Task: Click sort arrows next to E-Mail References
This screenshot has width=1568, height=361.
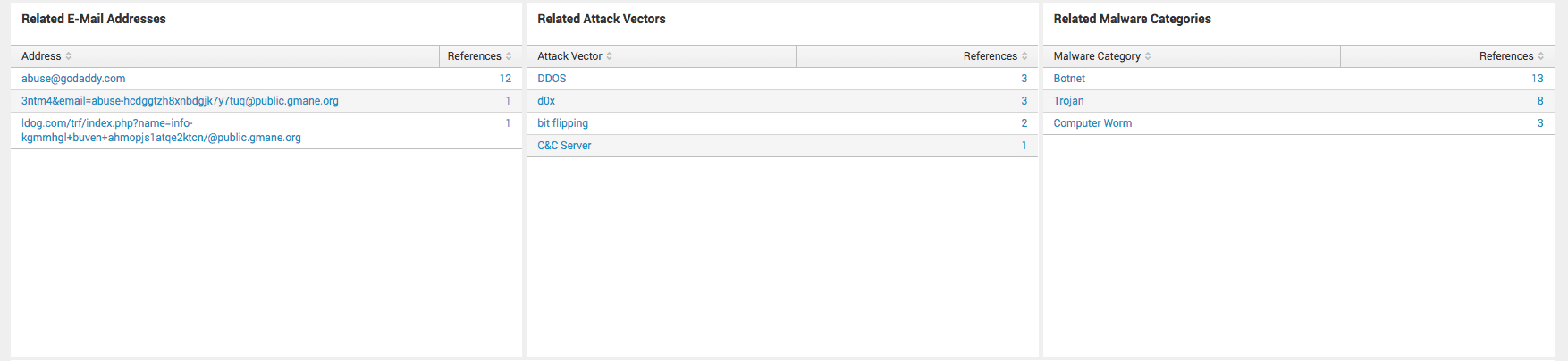Action: click(x=509, y=56)
